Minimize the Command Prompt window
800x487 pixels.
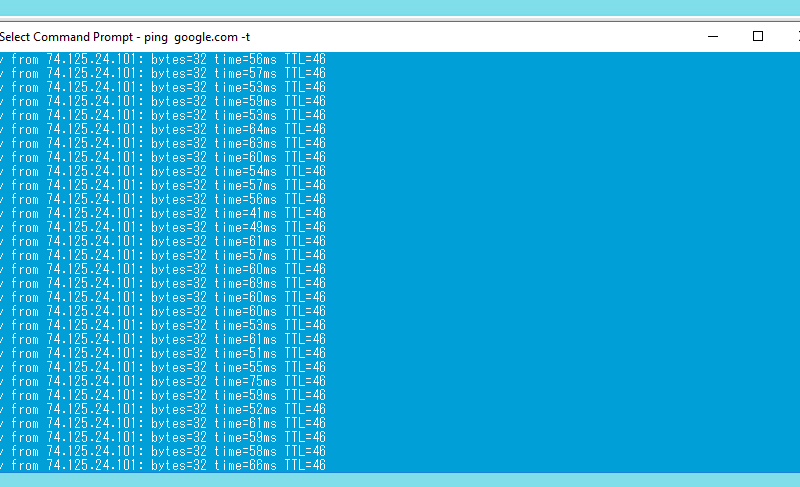[x=713, y=37]
